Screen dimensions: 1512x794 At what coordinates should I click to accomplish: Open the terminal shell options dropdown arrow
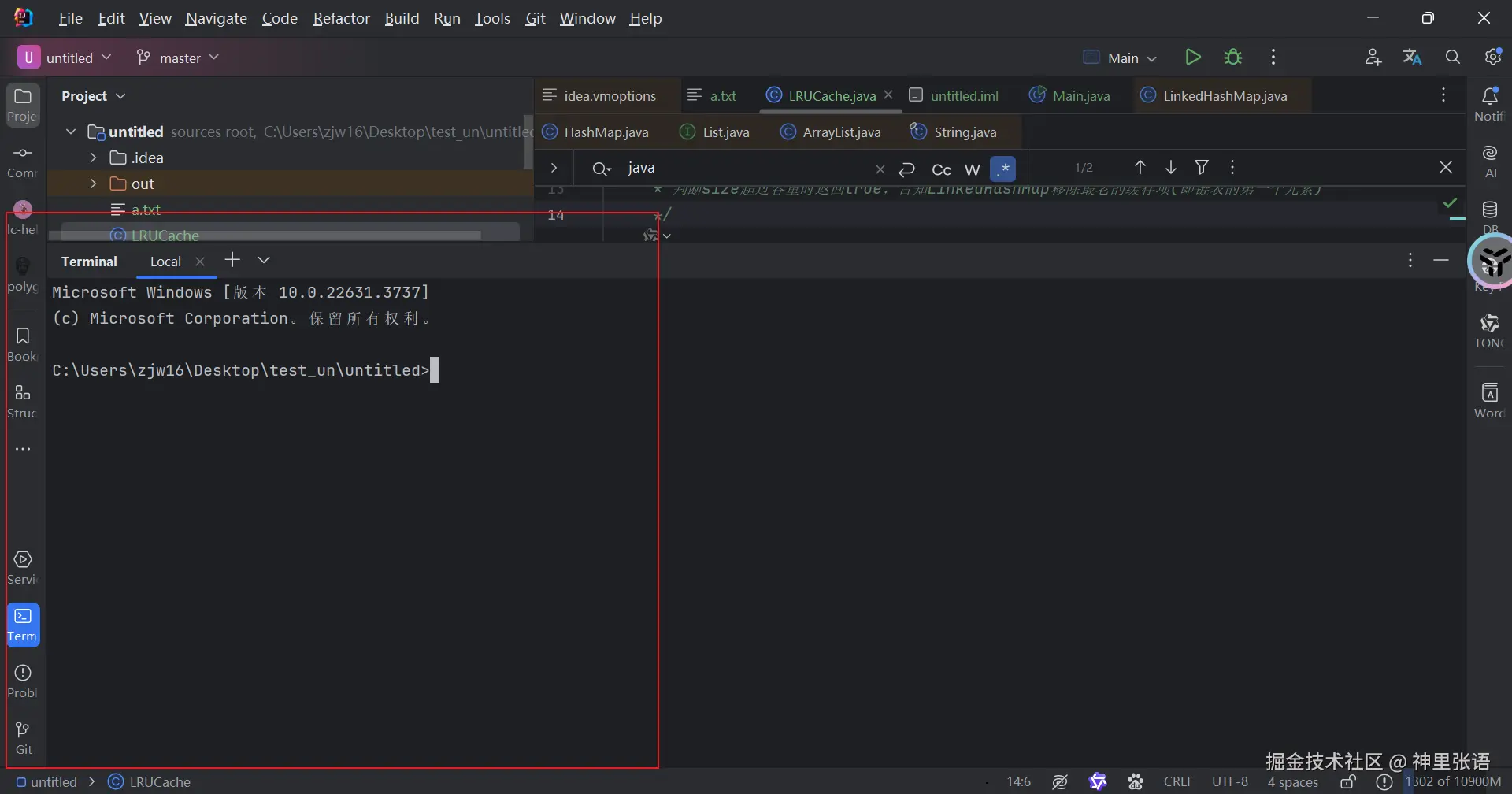click(264, 260)
